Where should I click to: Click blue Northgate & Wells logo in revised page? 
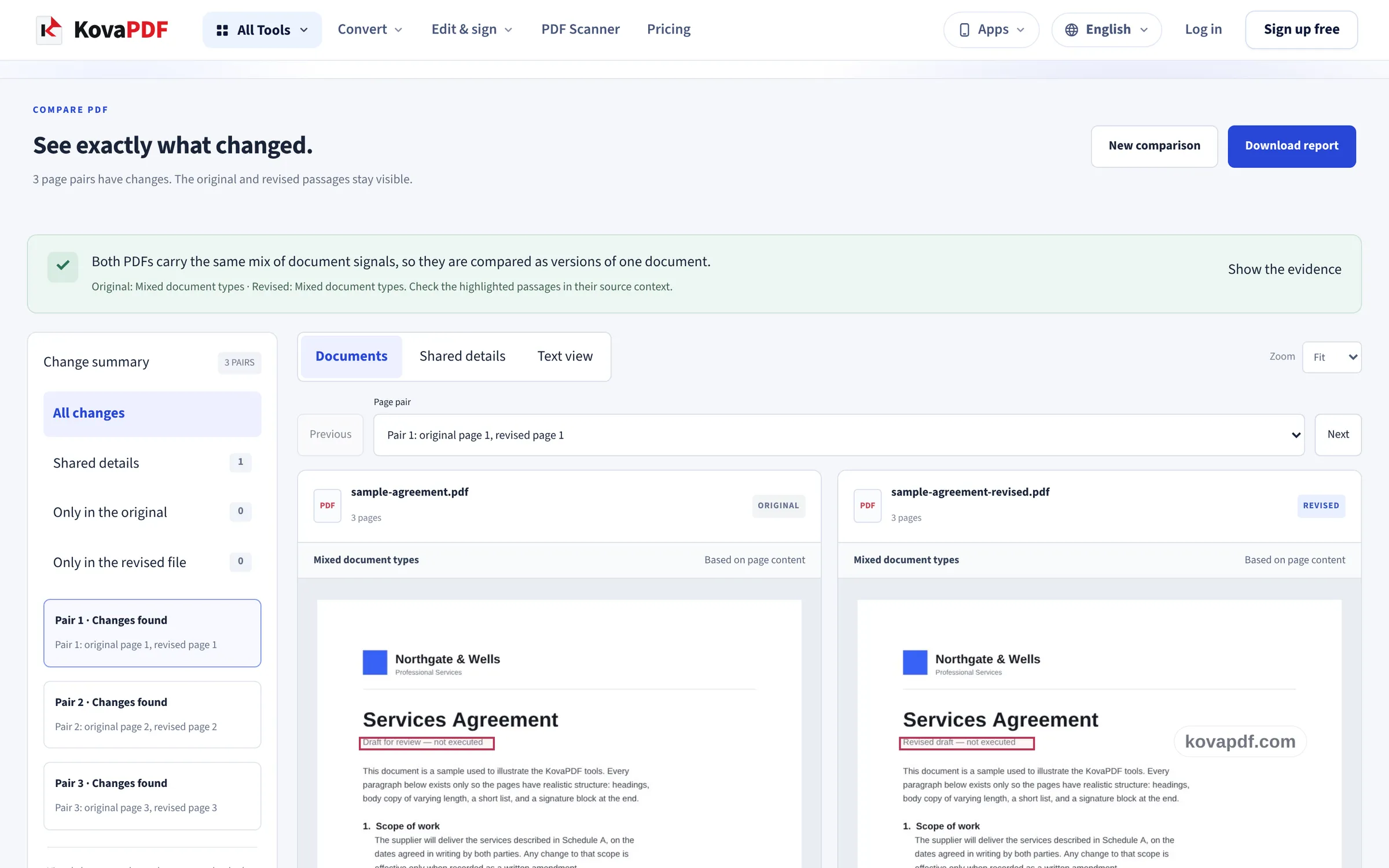915,663
